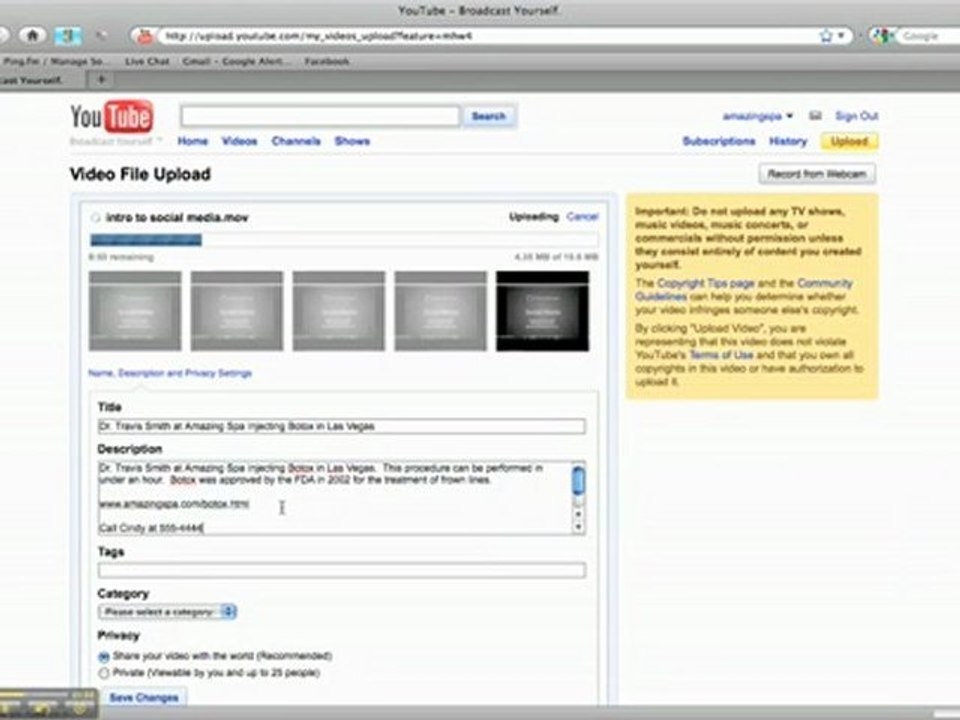Select the second video thumbnail

(x=237, y=311)
